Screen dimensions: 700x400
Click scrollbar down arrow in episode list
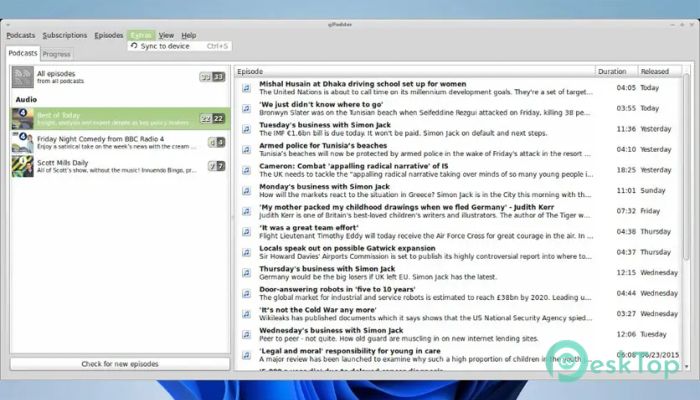pyautogui.click(x=686, y=367)
